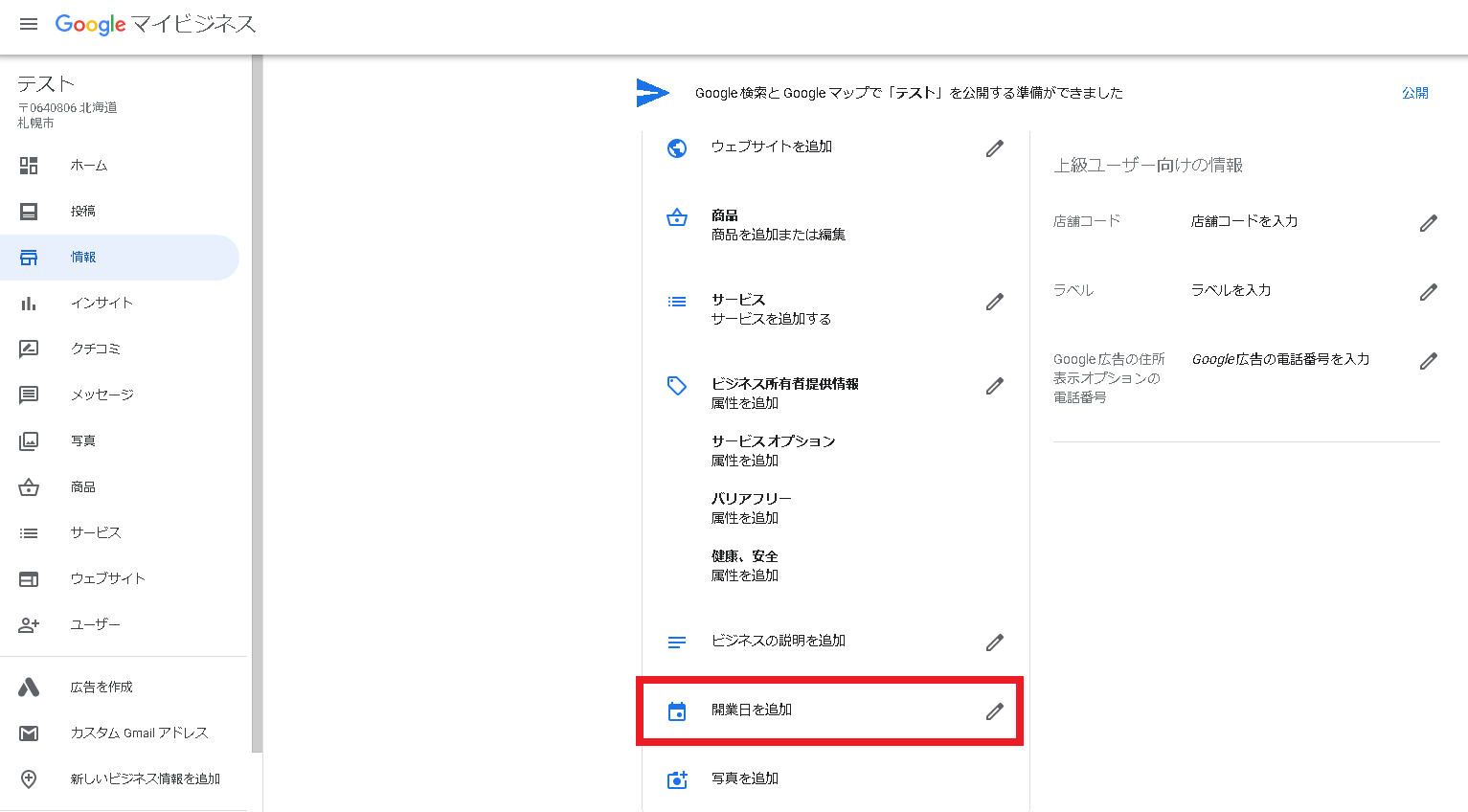Click 写真を追加 text
The height and width of the screenshot is (812, 1468).
coord(744,778)
